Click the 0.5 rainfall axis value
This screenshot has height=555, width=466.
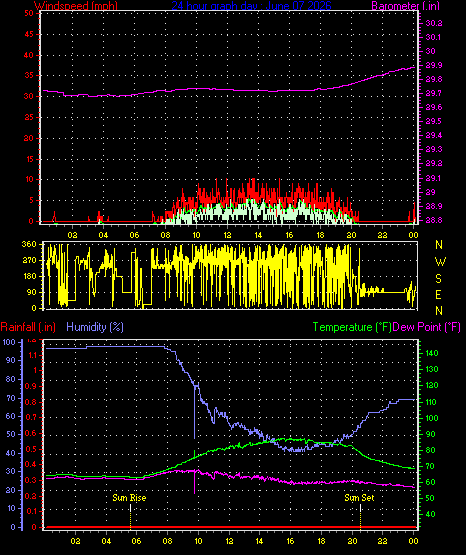coord(31,449)
